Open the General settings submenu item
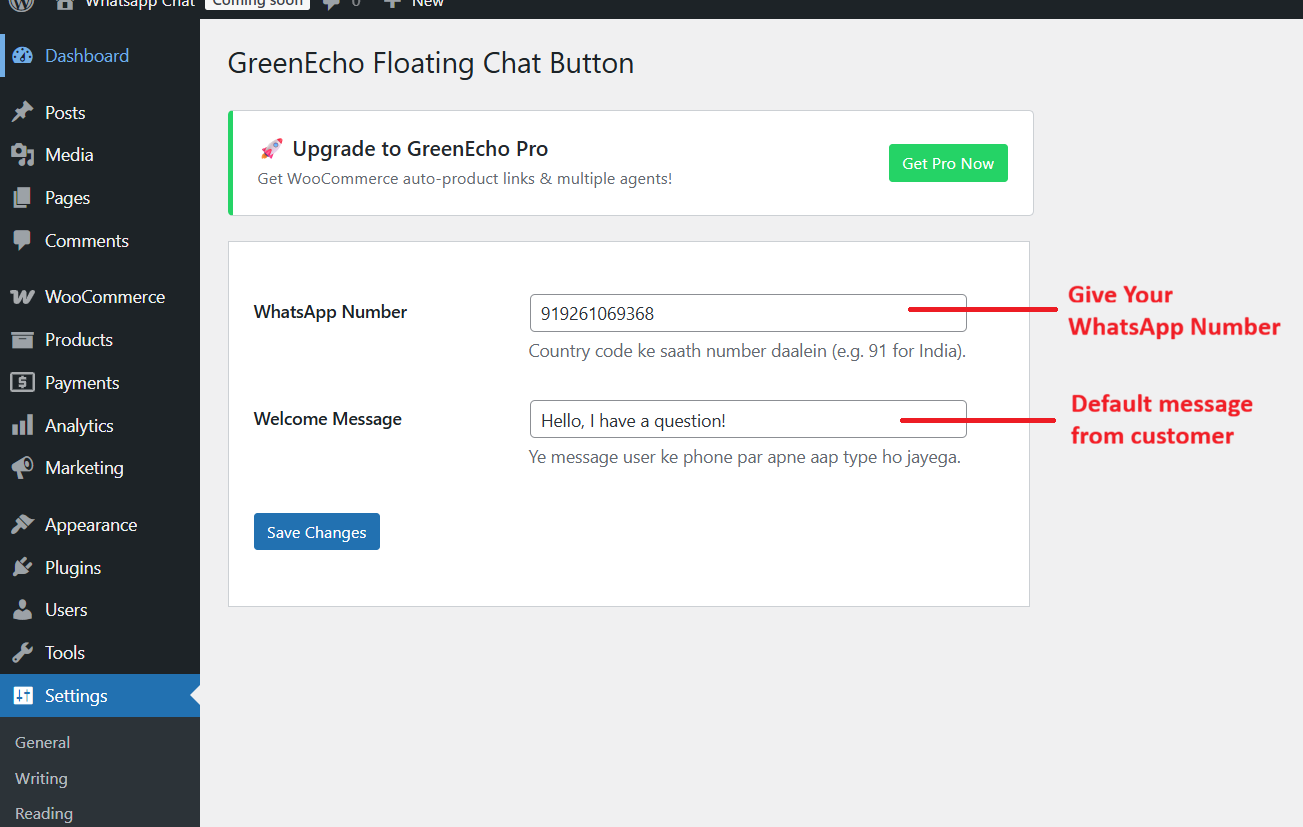Screen dimensions: 1303x827 point(42,743)
